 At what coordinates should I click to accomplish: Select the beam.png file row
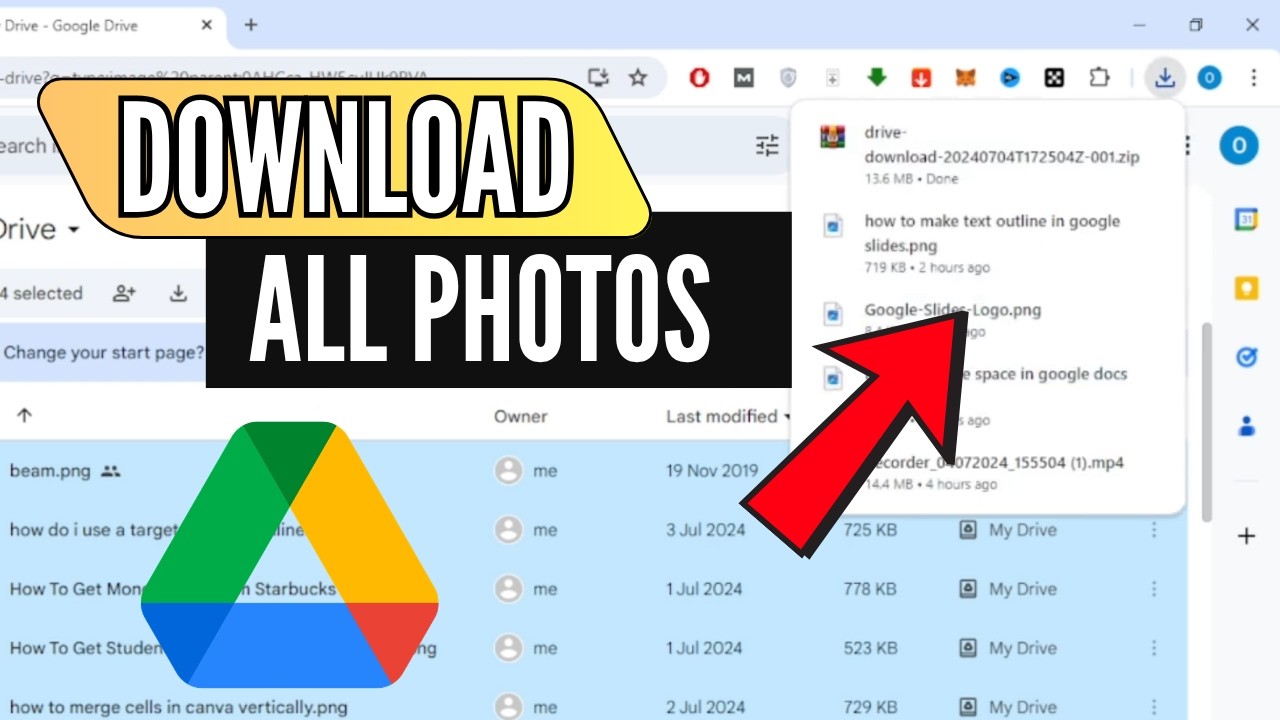tap(594, 470)
